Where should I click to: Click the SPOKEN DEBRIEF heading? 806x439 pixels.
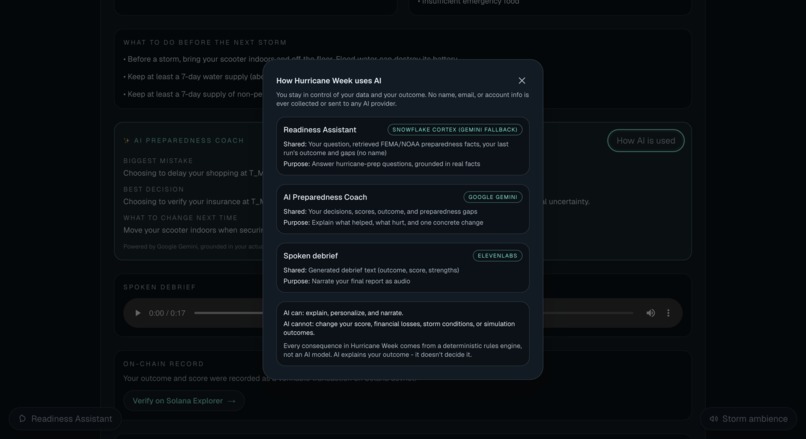[x=159, y=287]
